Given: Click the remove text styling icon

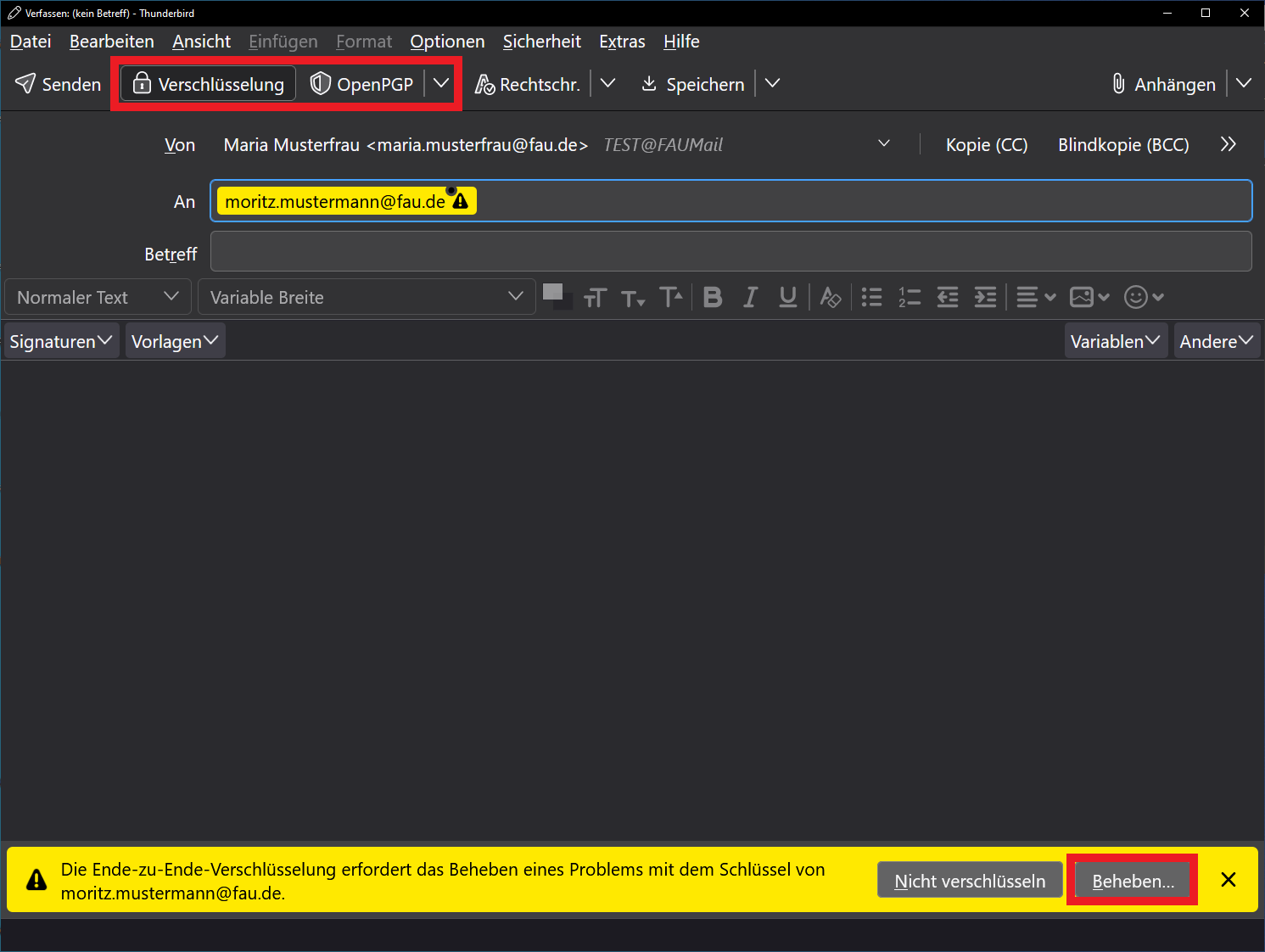Looking at the screenshot, I should (x=831, y=297).
